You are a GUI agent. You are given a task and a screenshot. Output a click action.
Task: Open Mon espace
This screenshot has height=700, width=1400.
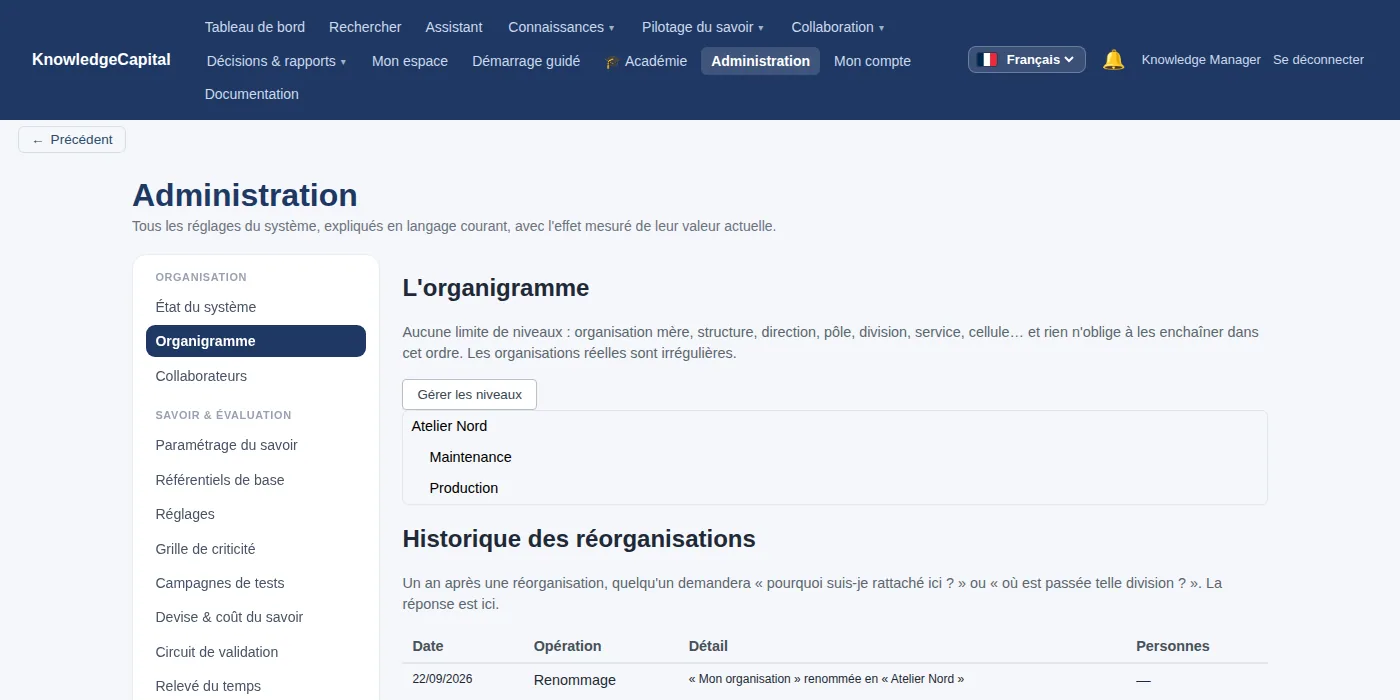[x=410, y=61]
